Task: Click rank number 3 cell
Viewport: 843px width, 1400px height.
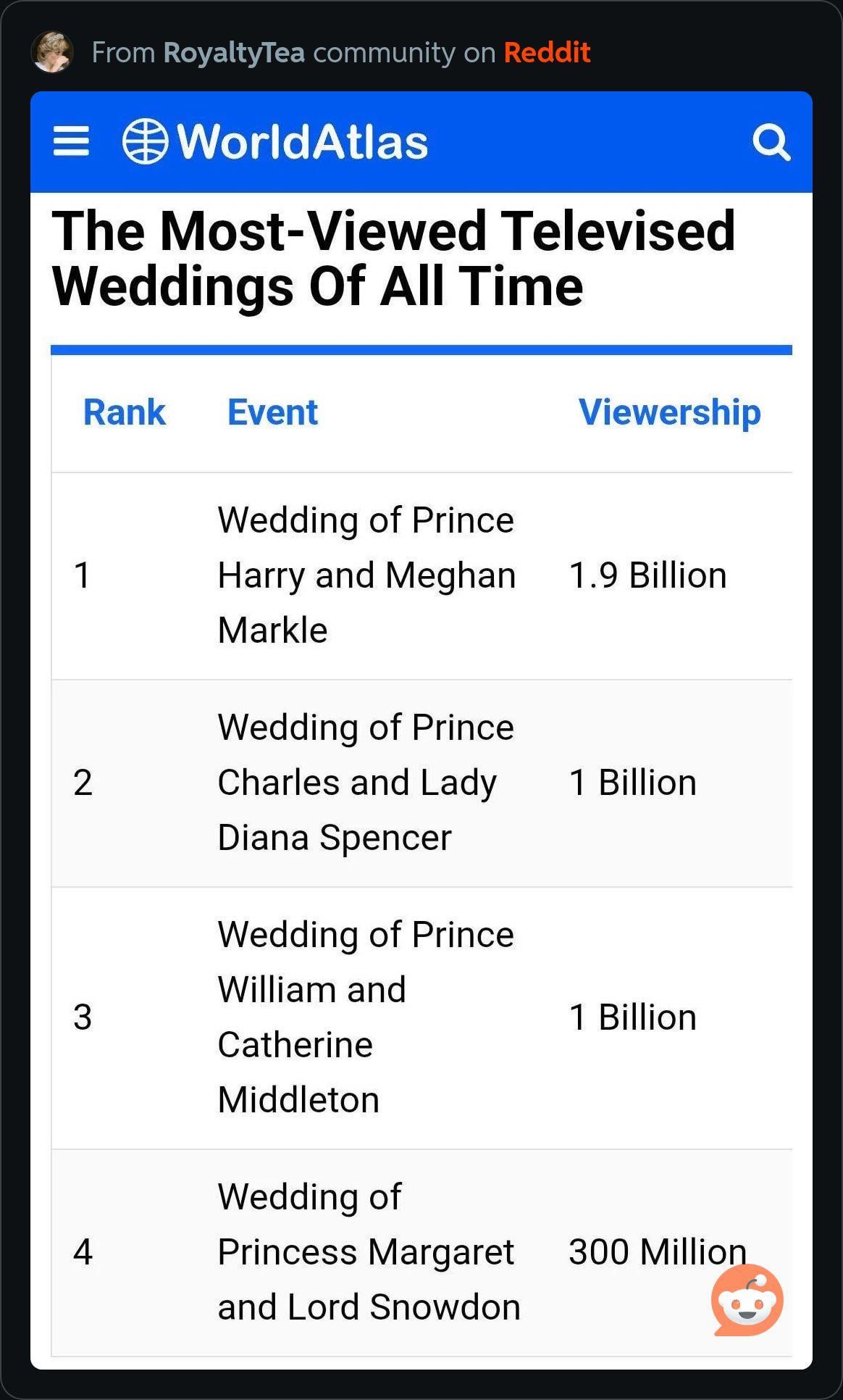Action: tap(83, 1017)
